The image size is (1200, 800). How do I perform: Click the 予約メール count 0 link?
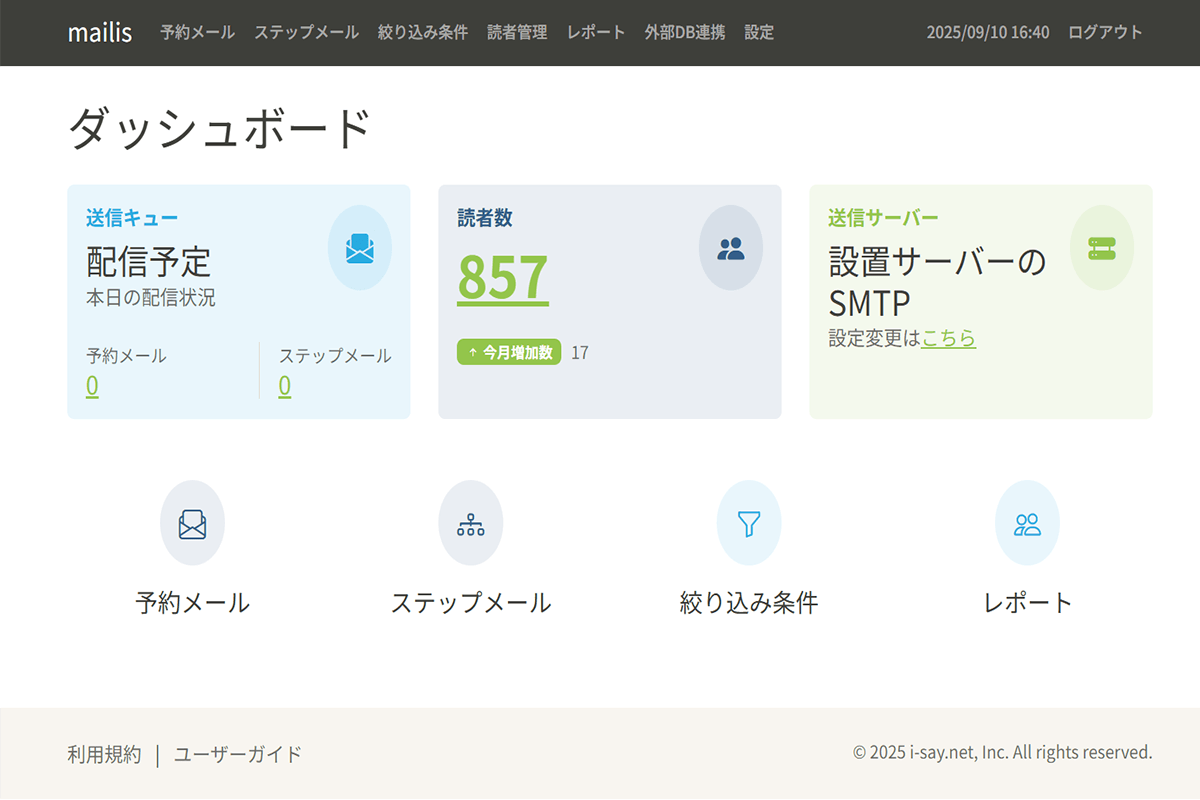91,384
